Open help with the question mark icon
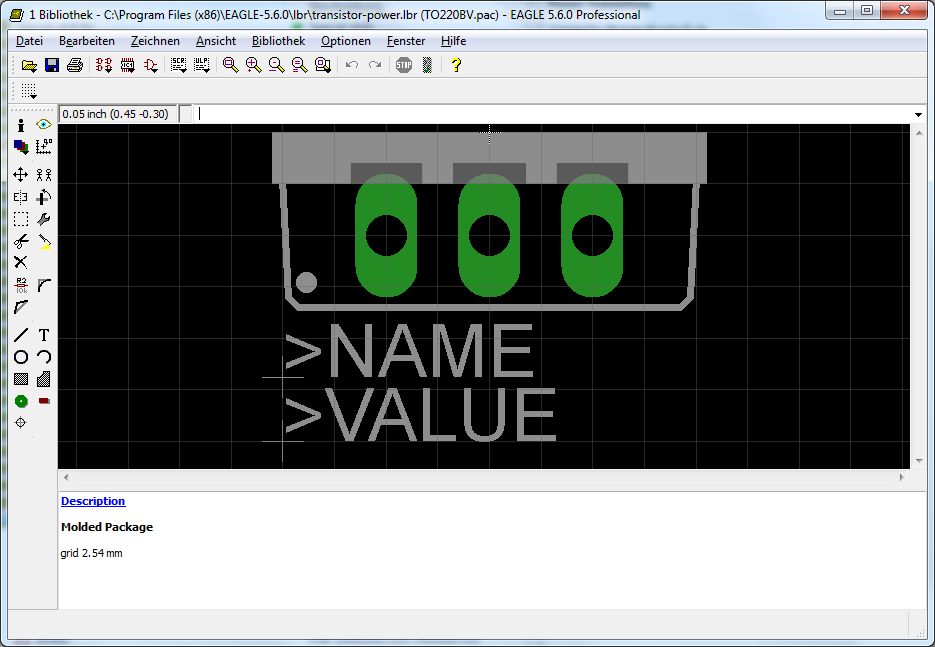 point(456,65)
